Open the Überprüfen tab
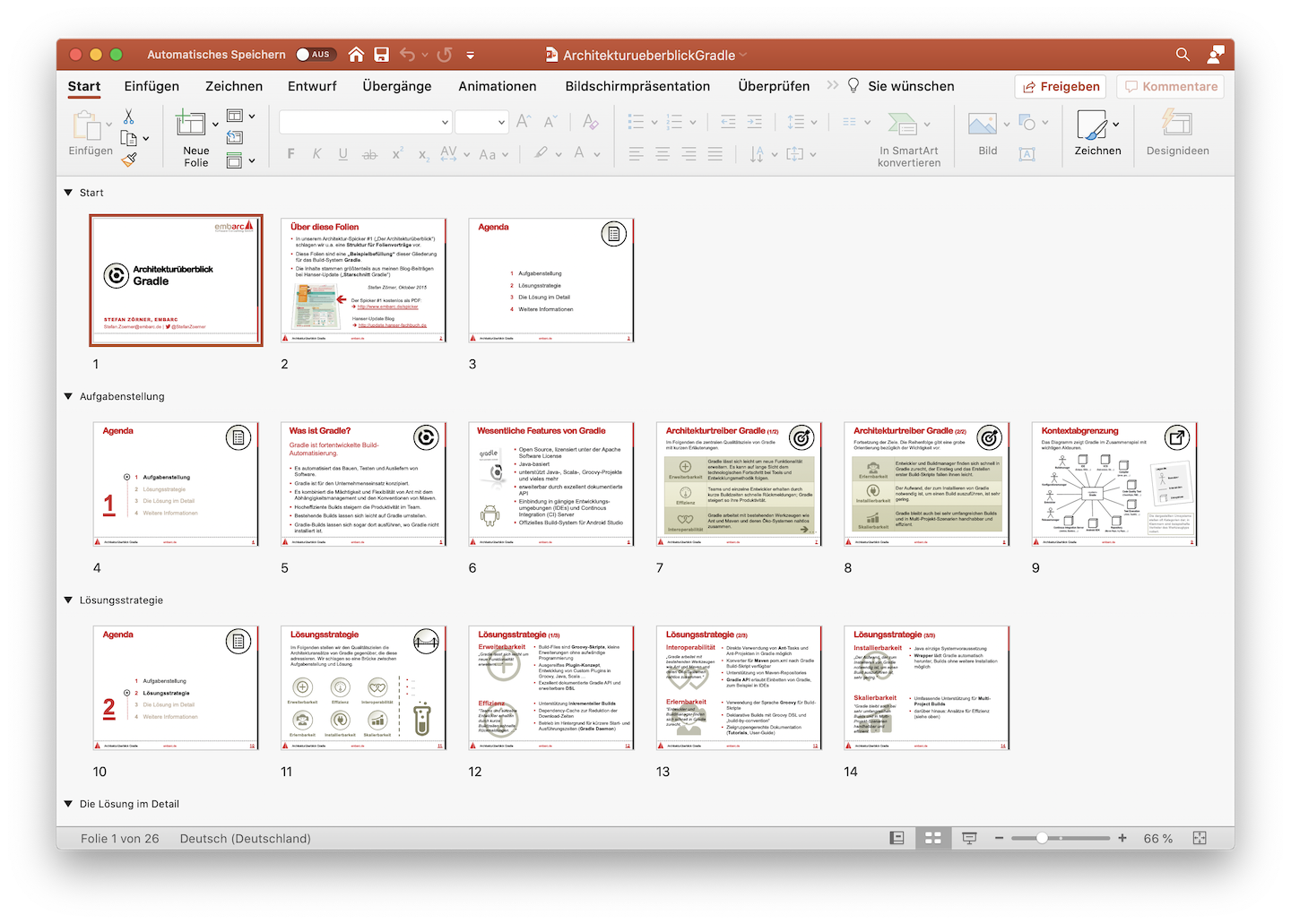Screen dimensions: 1291x924 click(774, 86)
